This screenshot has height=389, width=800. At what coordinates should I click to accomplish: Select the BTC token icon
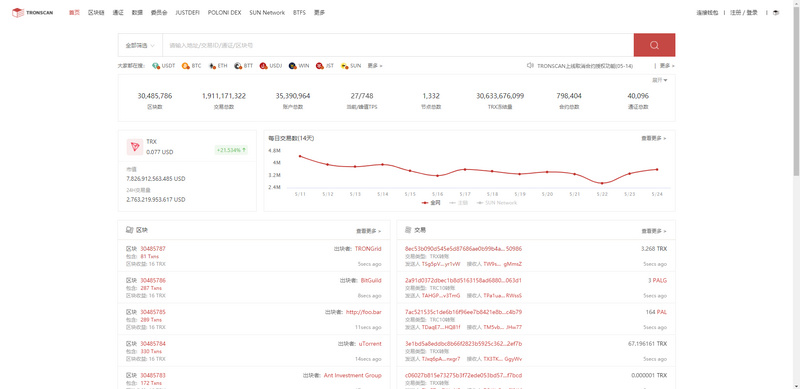(x=186, y=66)
